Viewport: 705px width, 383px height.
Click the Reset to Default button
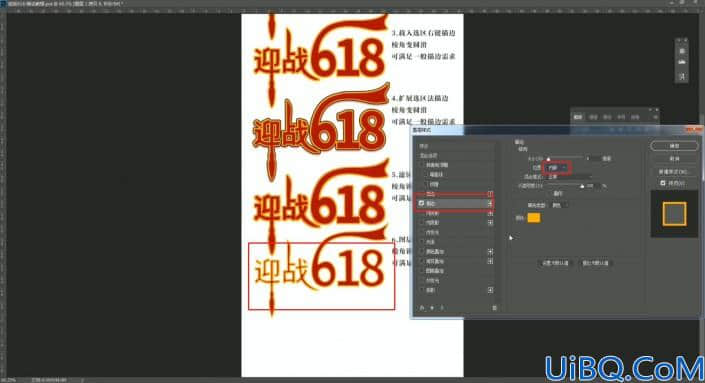(x=596, y=263)
